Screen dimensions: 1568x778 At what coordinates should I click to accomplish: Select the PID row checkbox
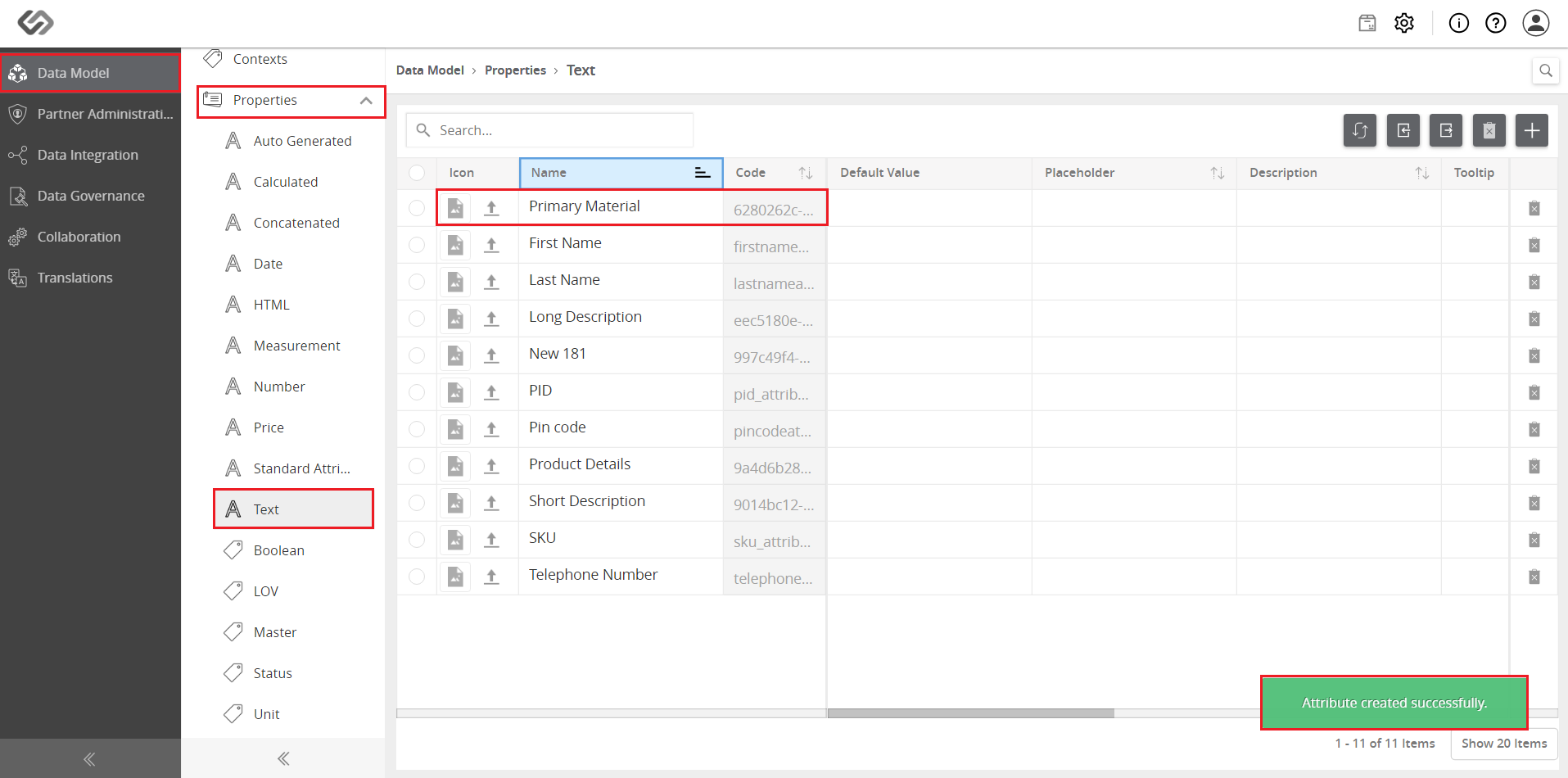coord(417,392)
